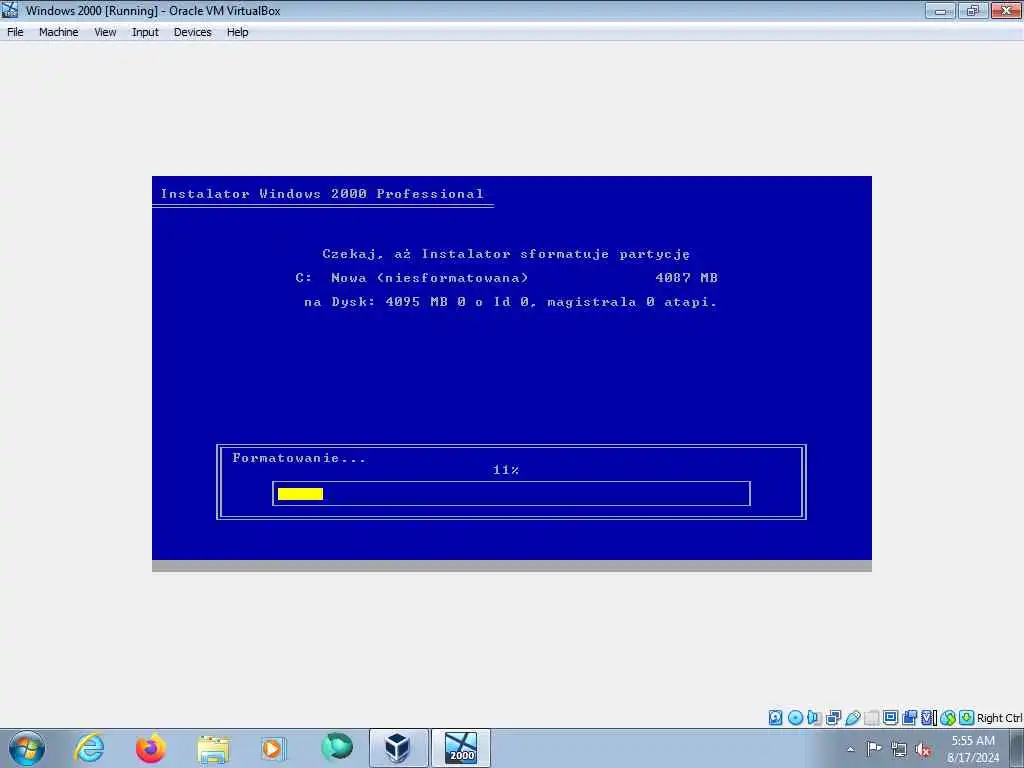Click the USB devices indicator icon
1024x768 pixels.
(852, 718)
